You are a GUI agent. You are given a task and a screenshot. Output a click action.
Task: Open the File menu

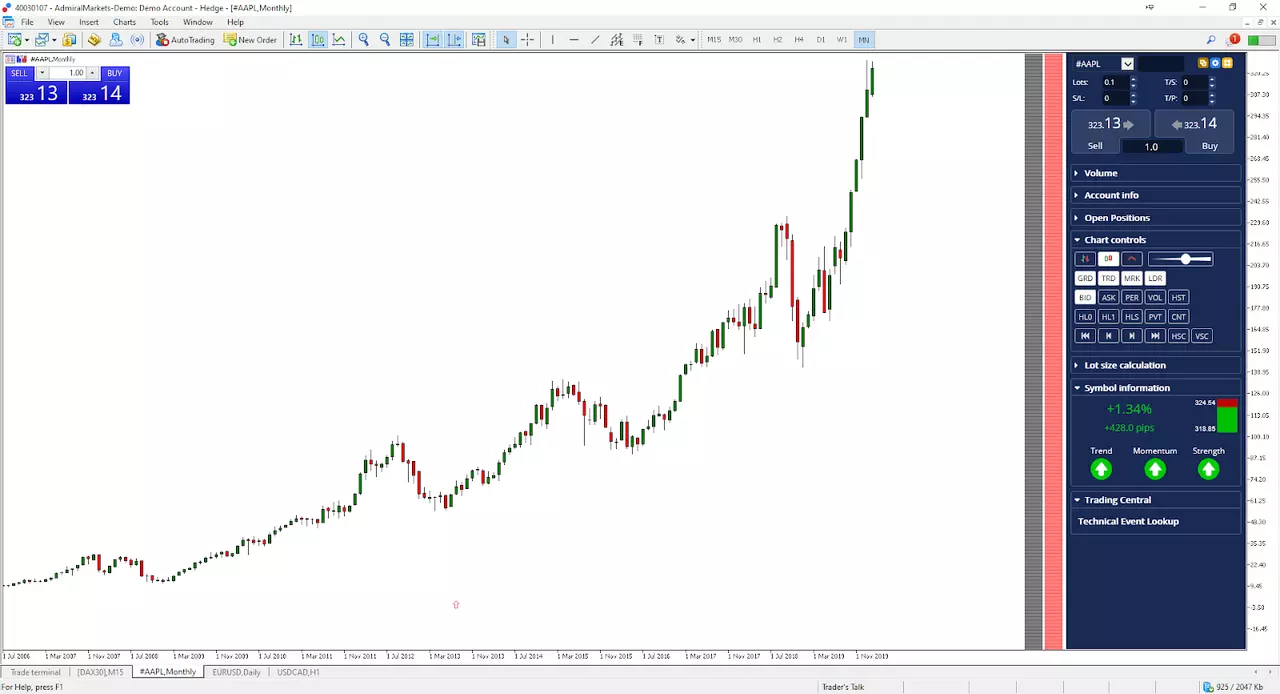[27, 22]
